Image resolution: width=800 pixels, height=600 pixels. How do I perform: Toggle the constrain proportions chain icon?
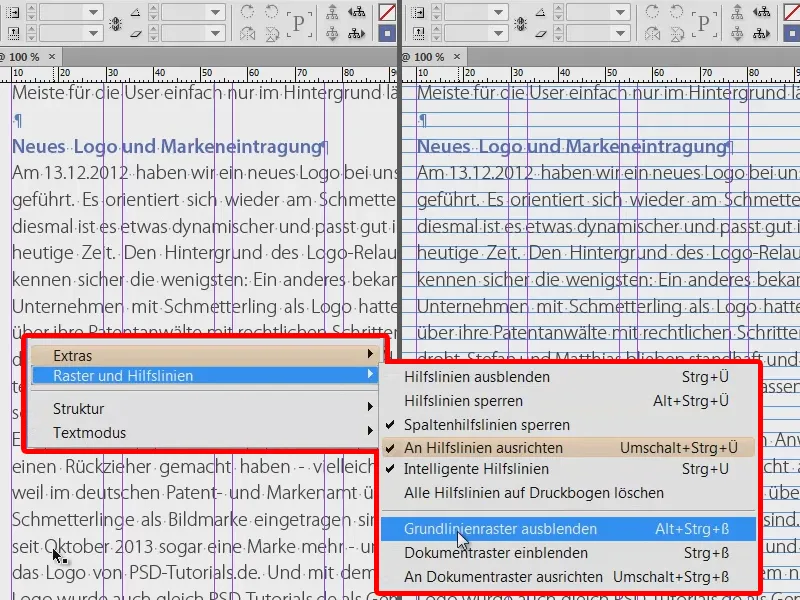pyautogui.click(x=115, y=23)
